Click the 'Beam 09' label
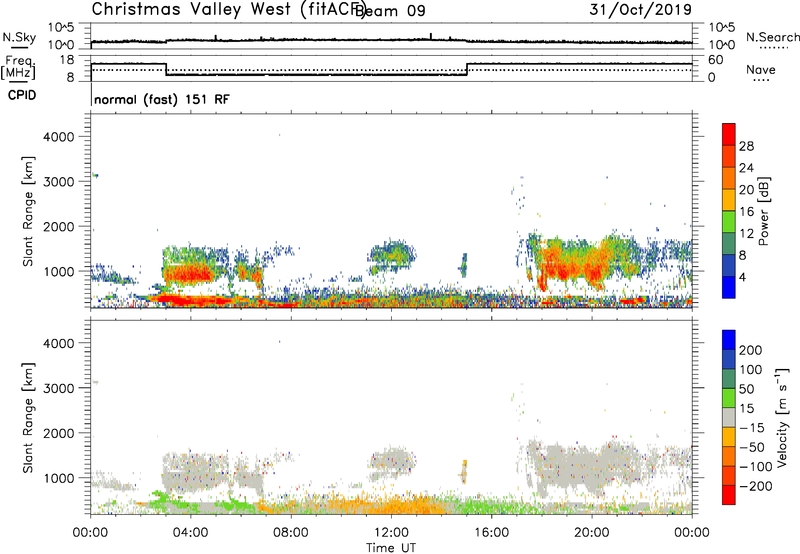 click(390, 10)
